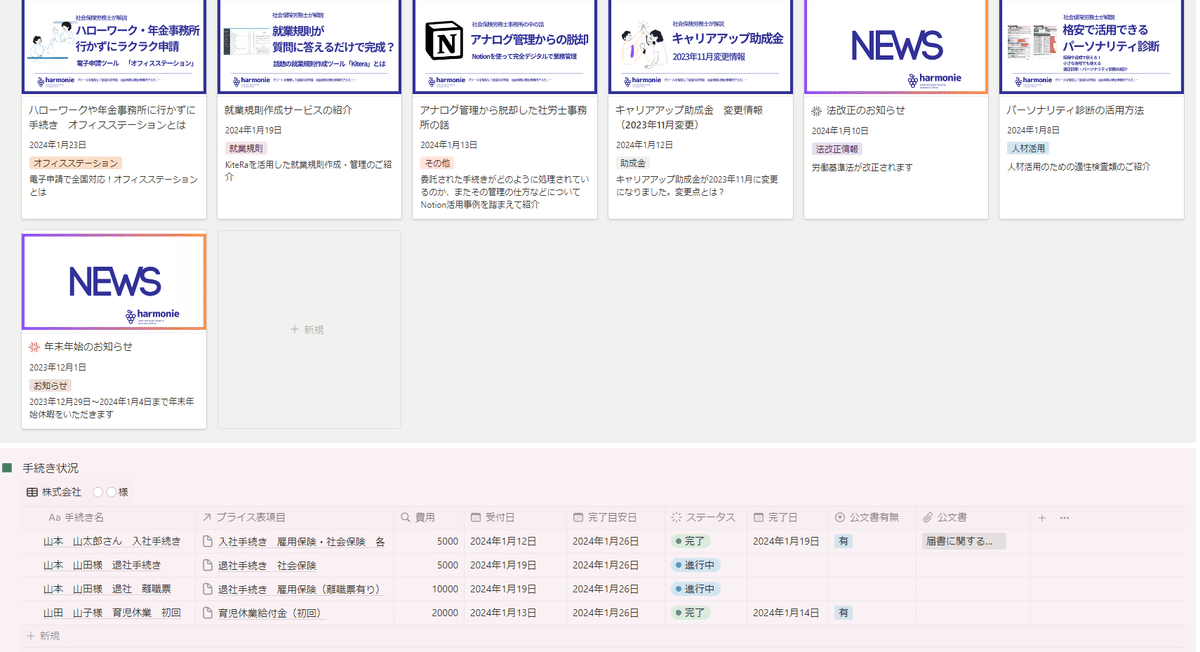
Task: Open the キャリアアップ助成金 gallery card
Action: (700, 110)
